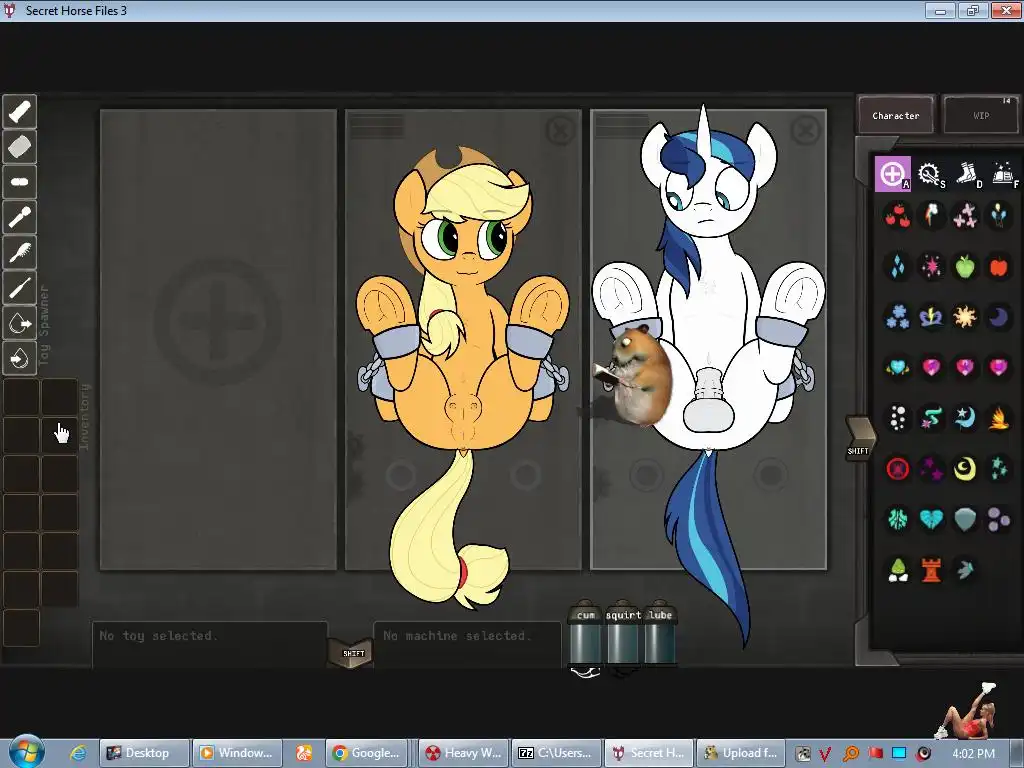Choose the teal broken heart cutie mark
This screenshot has height=768, width=1024.
pyautogui.click(x=932, y=519)
